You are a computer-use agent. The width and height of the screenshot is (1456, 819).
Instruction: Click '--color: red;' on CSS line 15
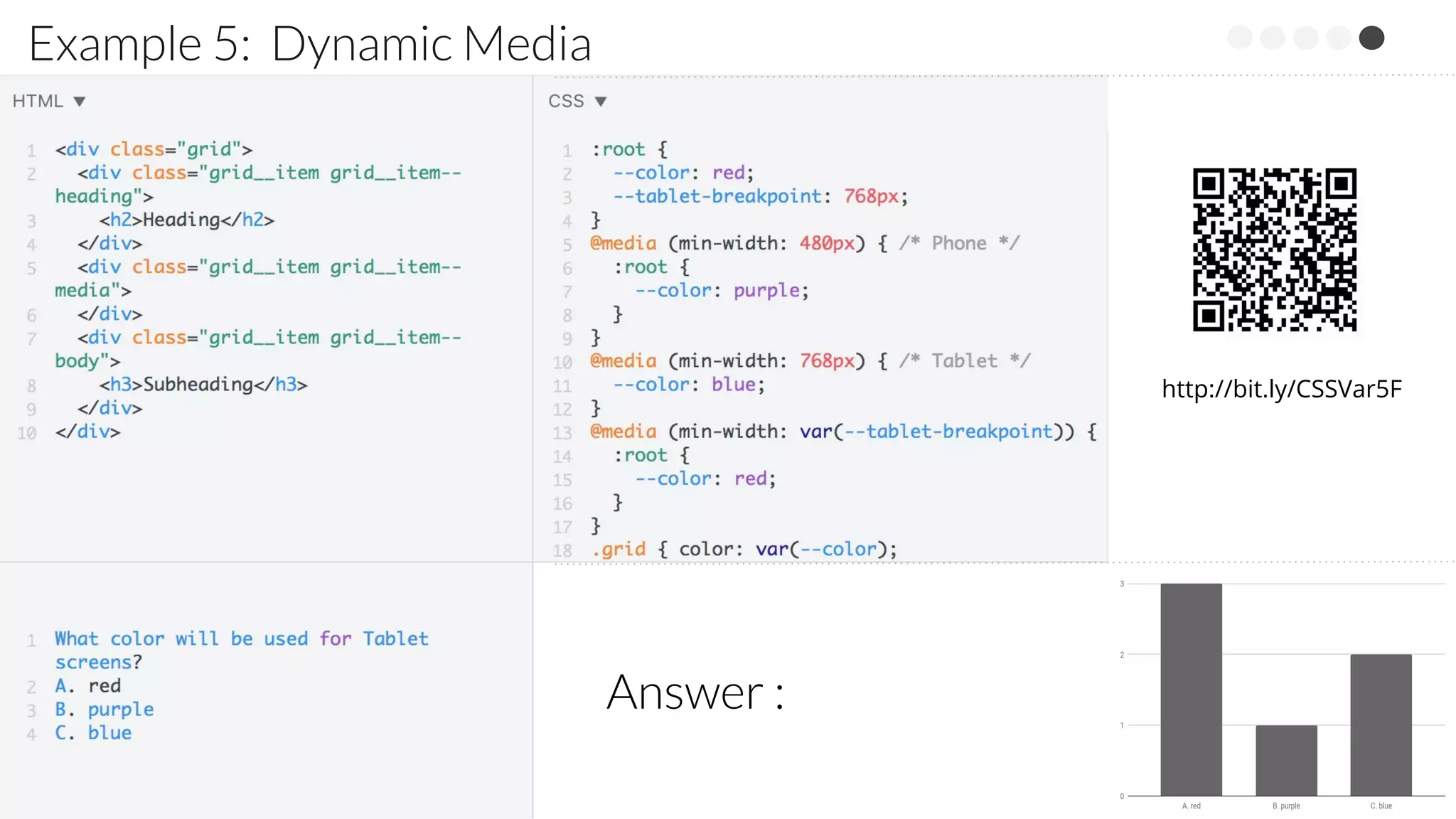point(706,478)
